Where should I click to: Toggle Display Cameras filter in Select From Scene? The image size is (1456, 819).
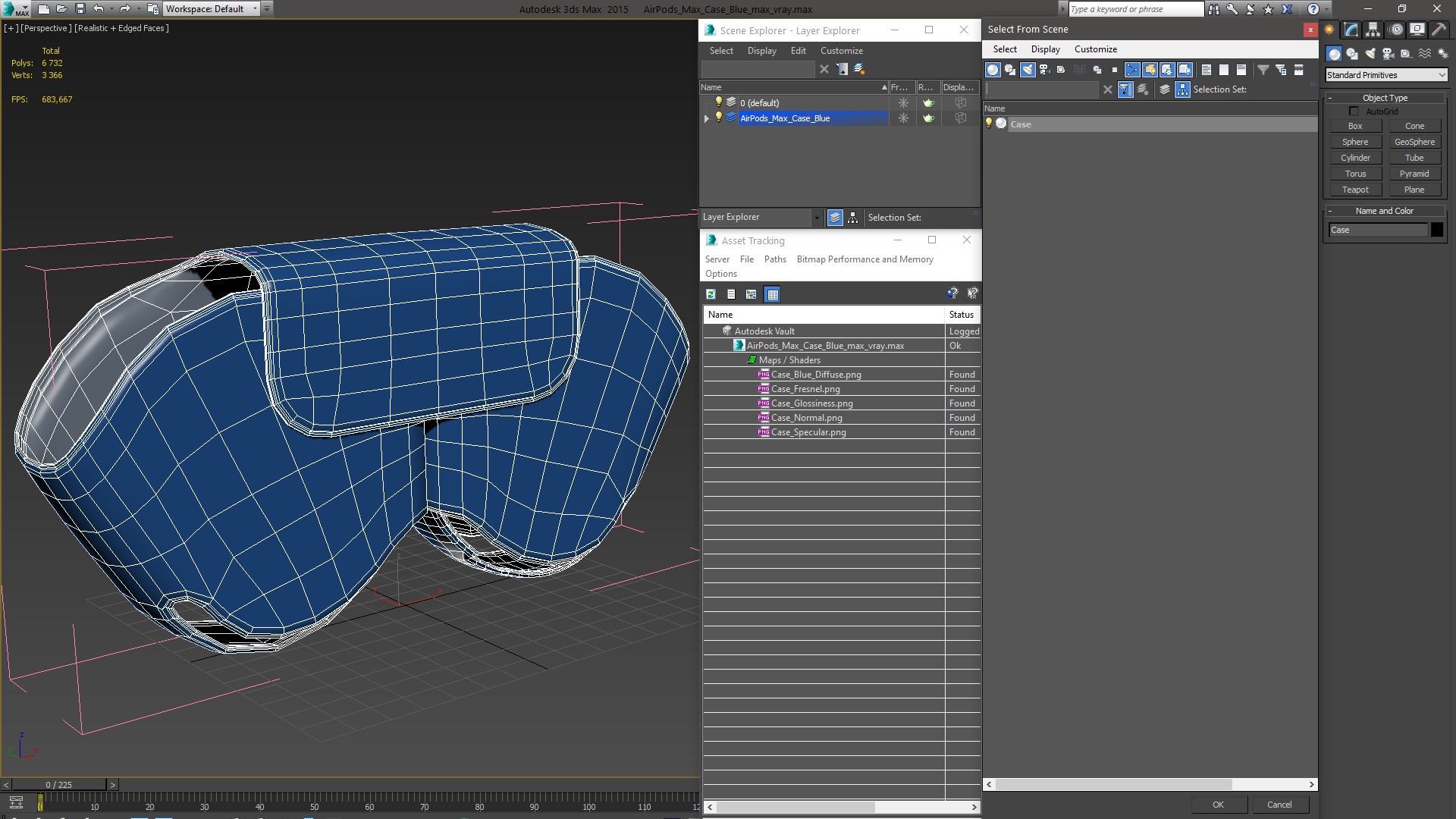(1045, 70)
